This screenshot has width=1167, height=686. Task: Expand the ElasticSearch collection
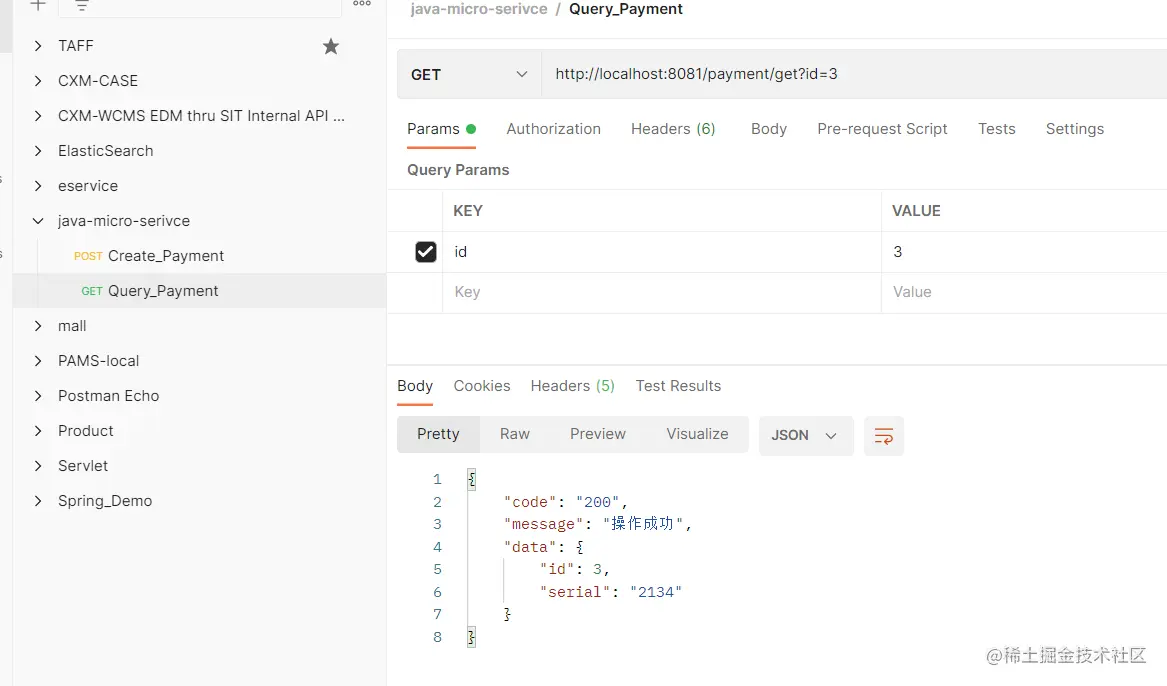tap(38, 151)
